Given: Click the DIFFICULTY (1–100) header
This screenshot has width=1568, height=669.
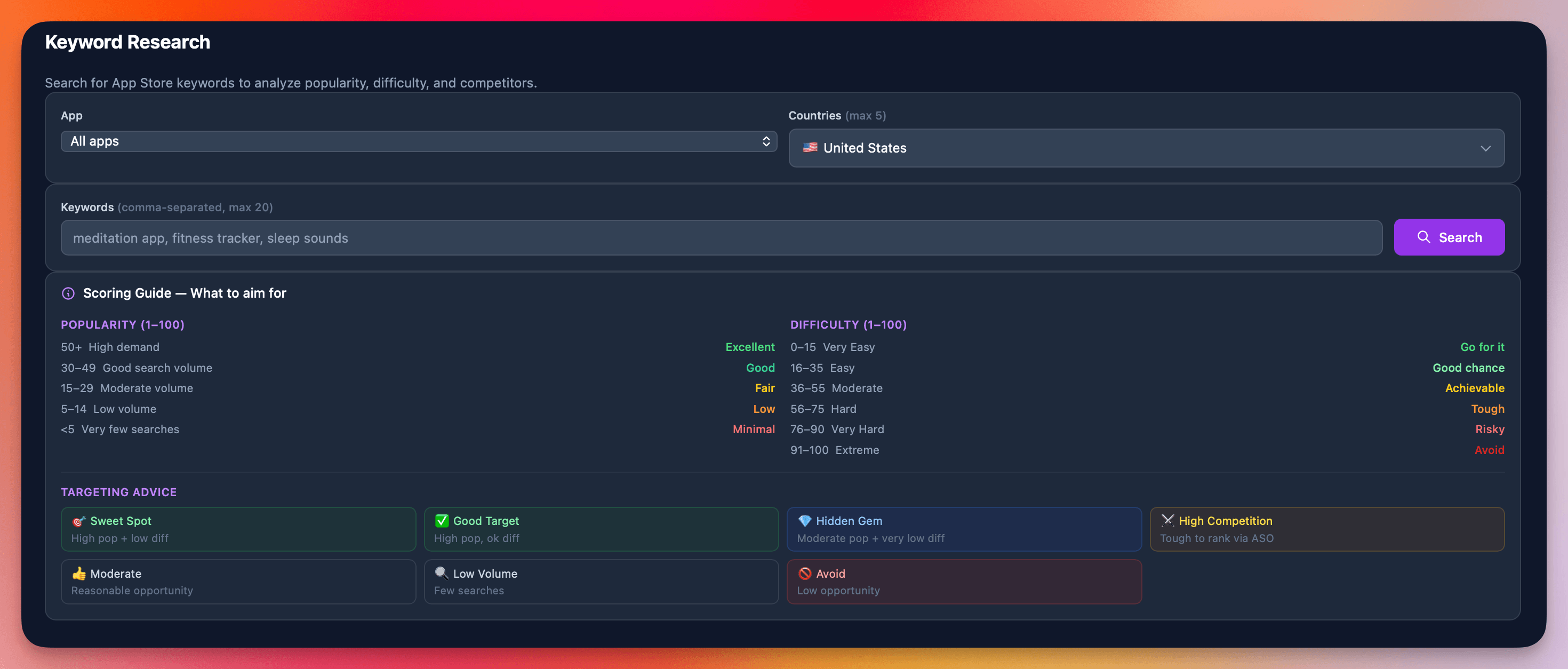Looking at the screenshot, I should [849, 324].
